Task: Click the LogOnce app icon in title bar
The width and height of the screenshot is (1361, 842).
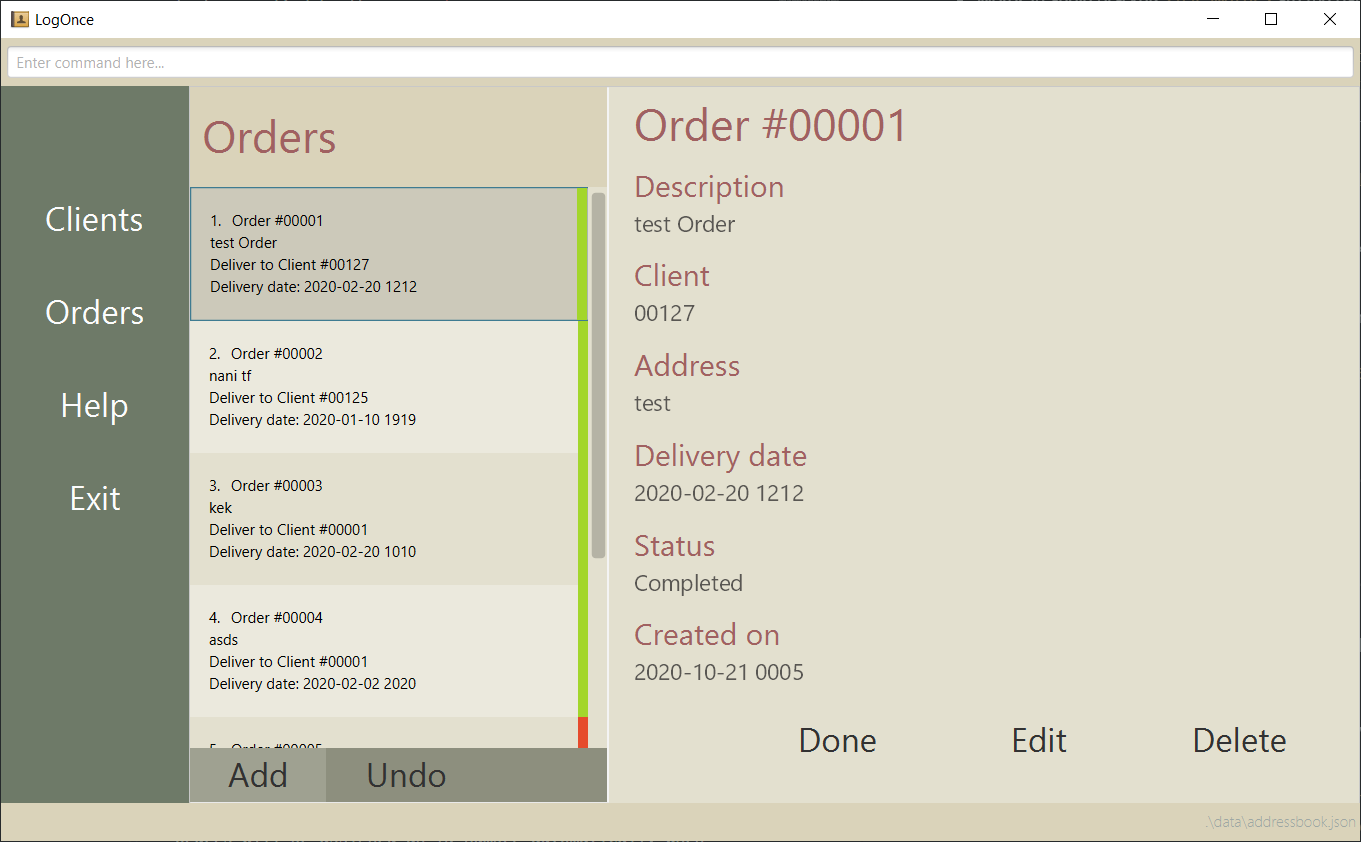Action: pos(19,19)
